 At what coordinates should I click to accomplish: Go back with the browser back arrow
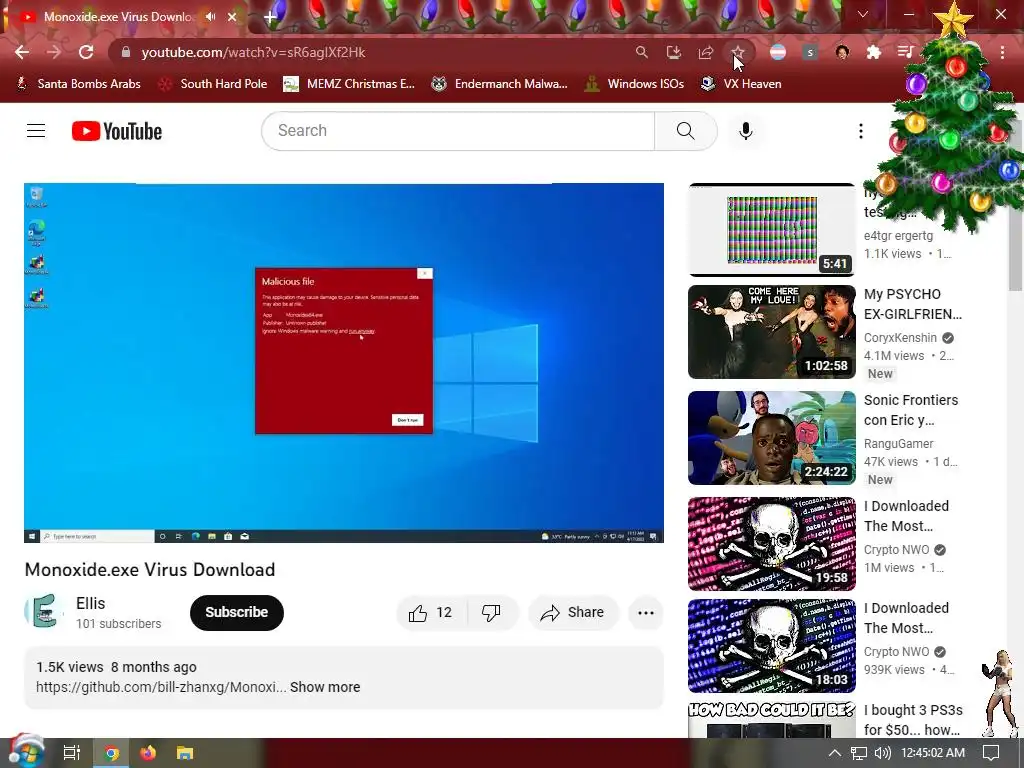pos(22,52)
